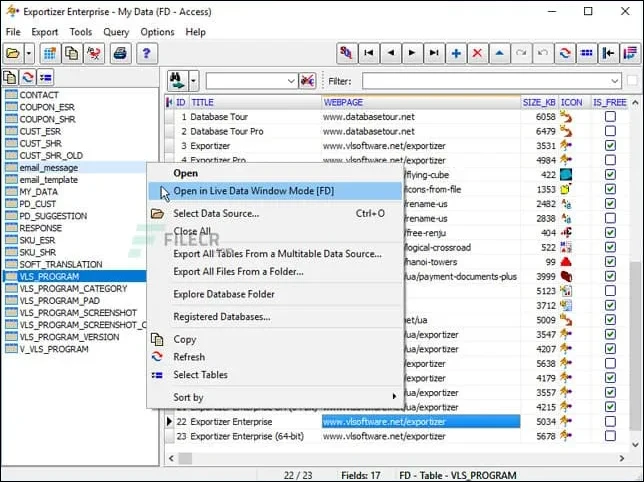Select the SOFT_TRANSLATION table
This screenshot has height=482, width=644.
61,264
